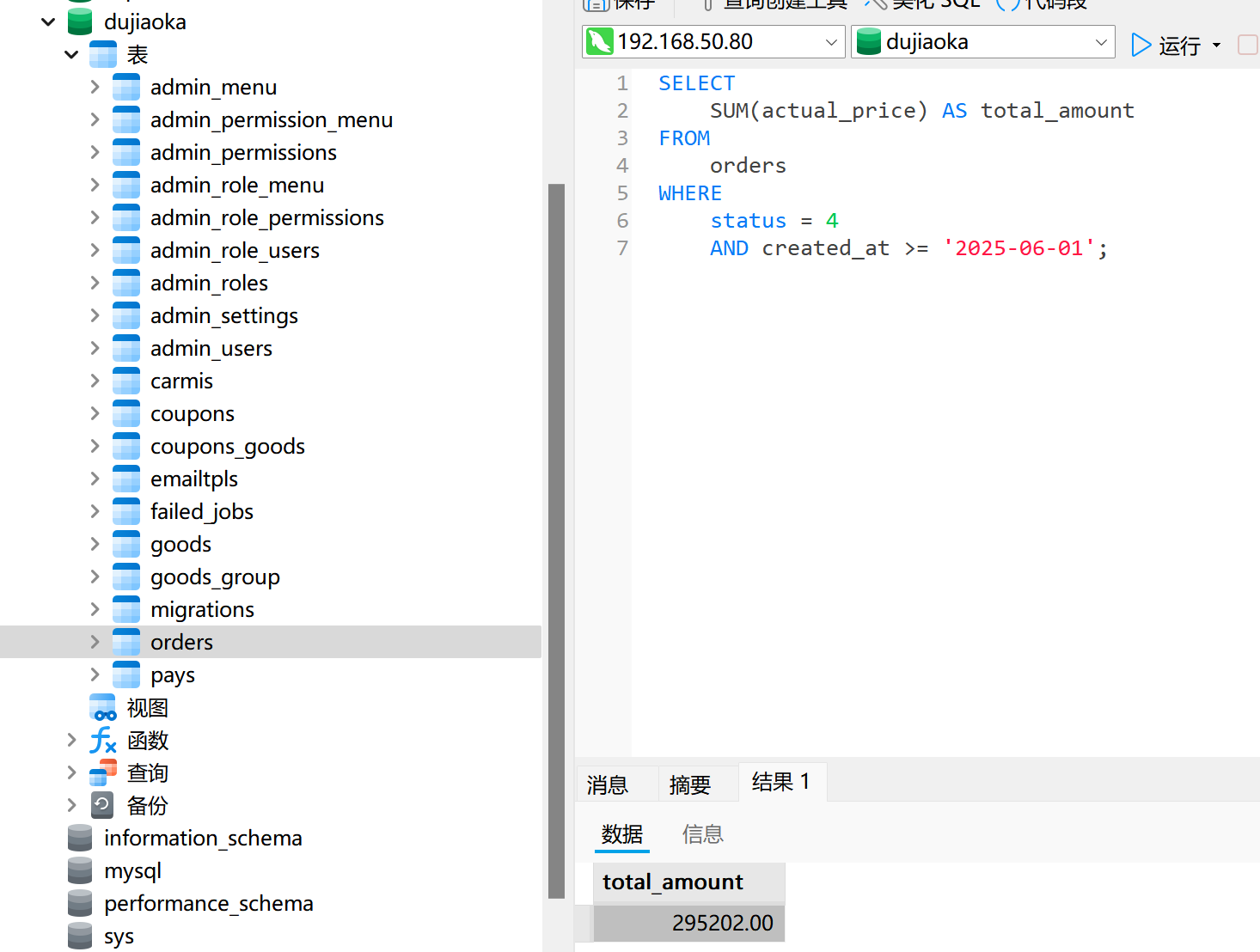The image size is (1260, 952).
Task: Click the green dujiaoka database icon in tree
Action: coord(80,21)
